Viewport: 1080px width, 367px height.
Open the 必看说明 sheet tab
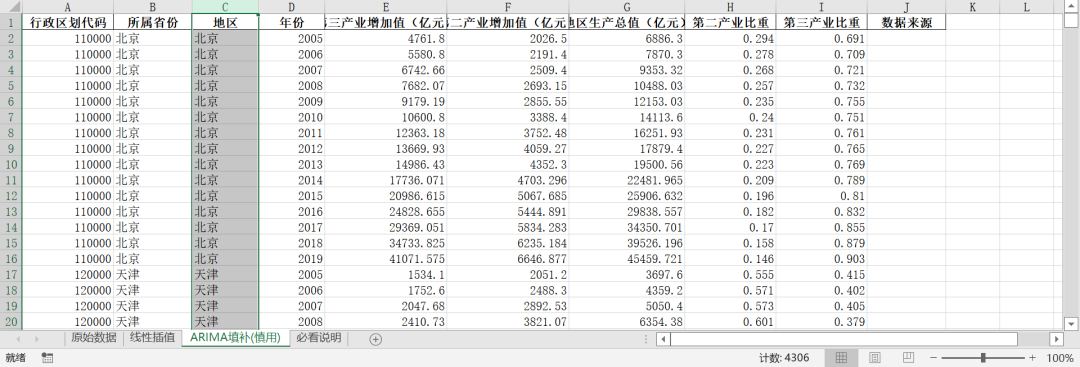(319, 338)
